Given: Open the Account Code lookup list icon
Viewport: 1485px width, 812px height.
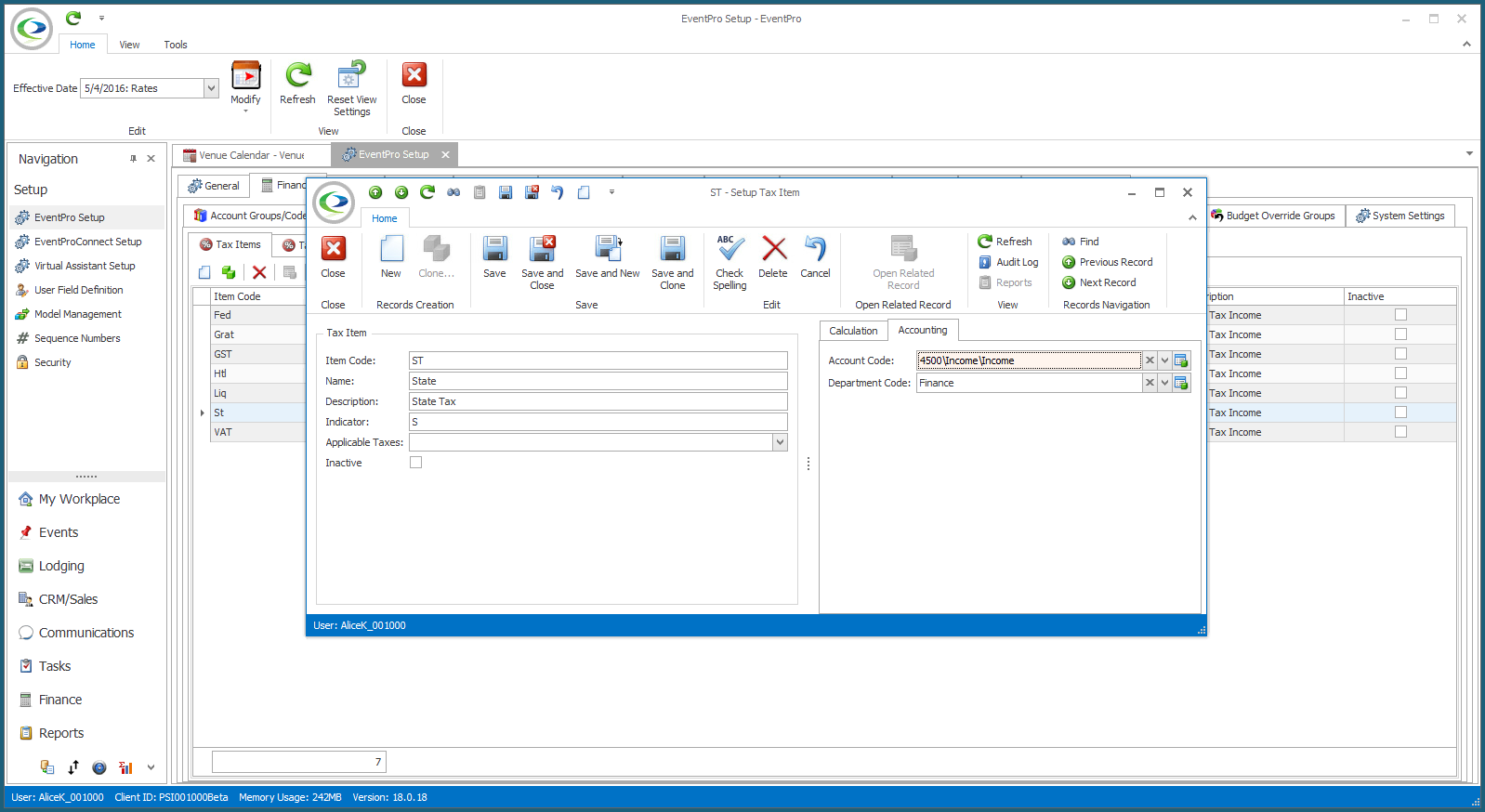Looking at the screenshot, I should click(x=1181, y=360).
